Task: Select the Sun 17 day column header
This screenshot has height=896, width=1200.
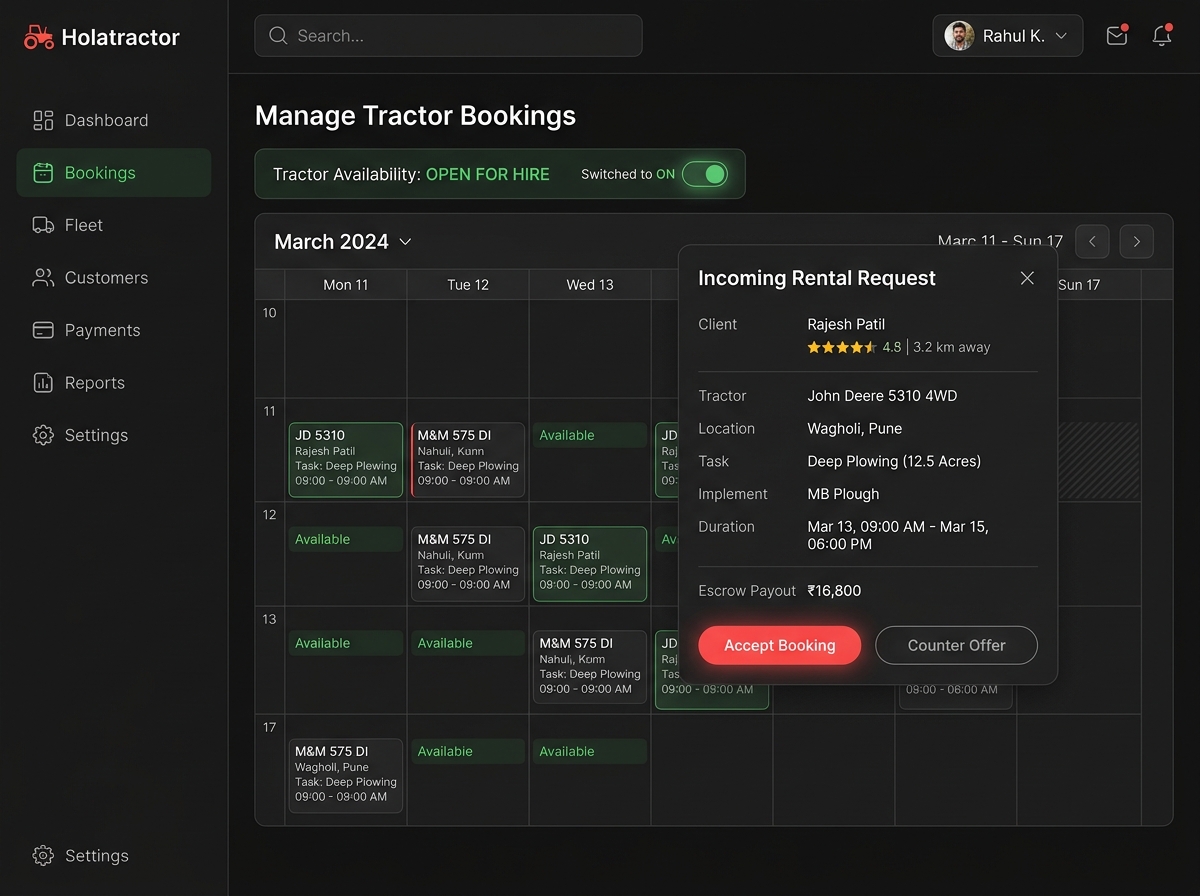Action: pos(1079,285)
